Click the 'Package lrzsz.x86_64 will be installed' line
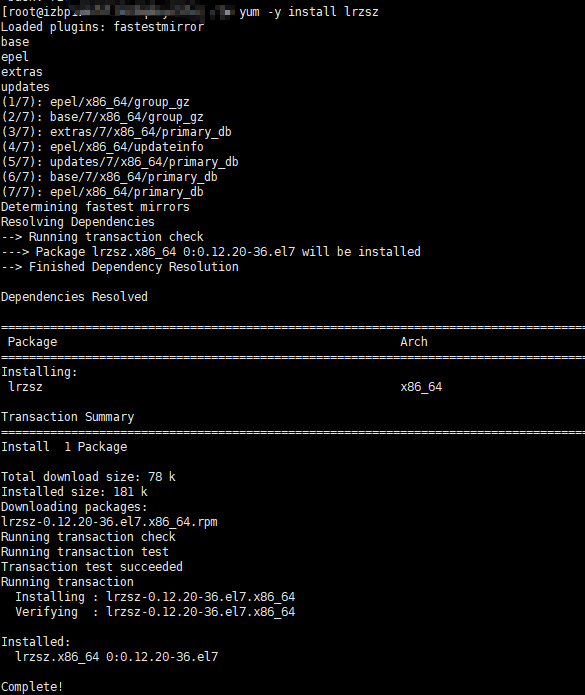The width and height of the screenshot is (585, 695). (x=211, y=252)
